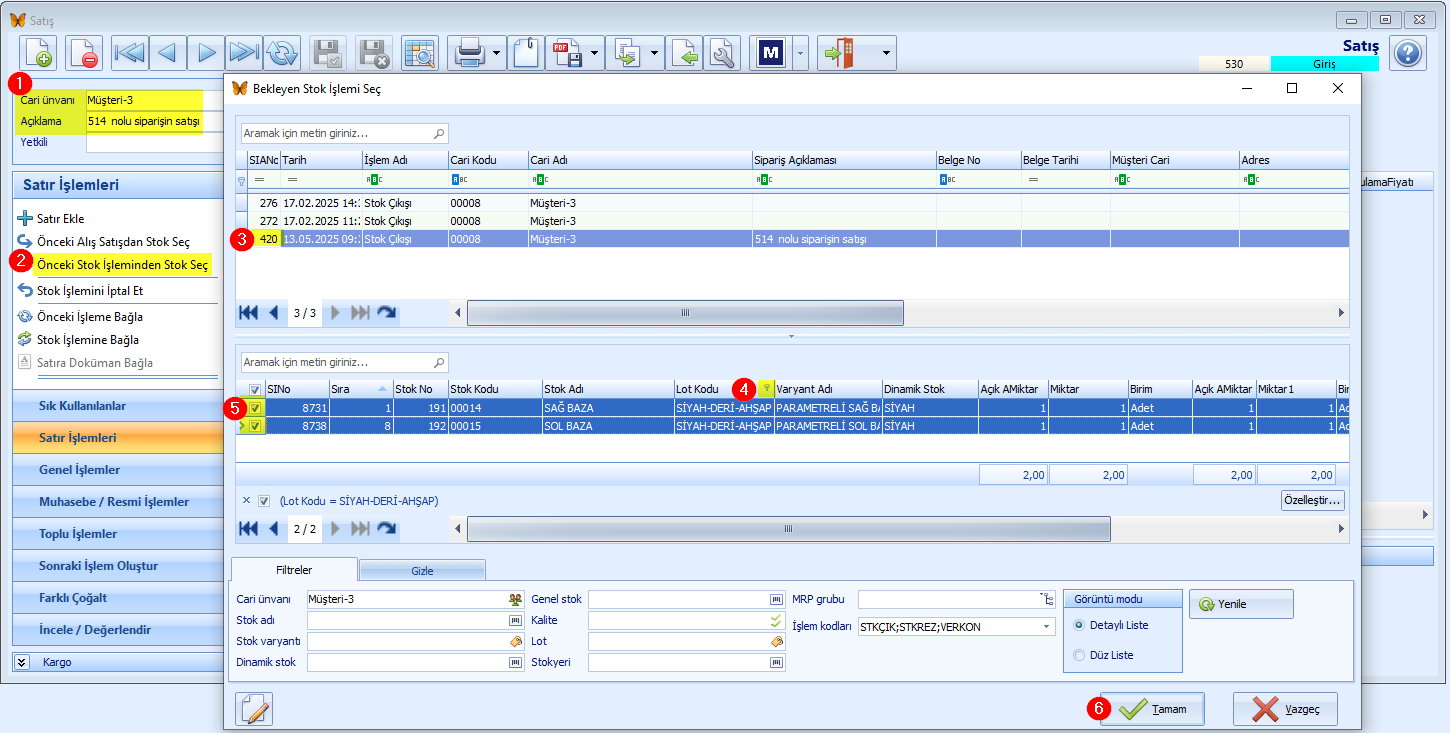Click the checkmark icon in Kalite field
This screenshot has width=1450, height=733.
776,620
